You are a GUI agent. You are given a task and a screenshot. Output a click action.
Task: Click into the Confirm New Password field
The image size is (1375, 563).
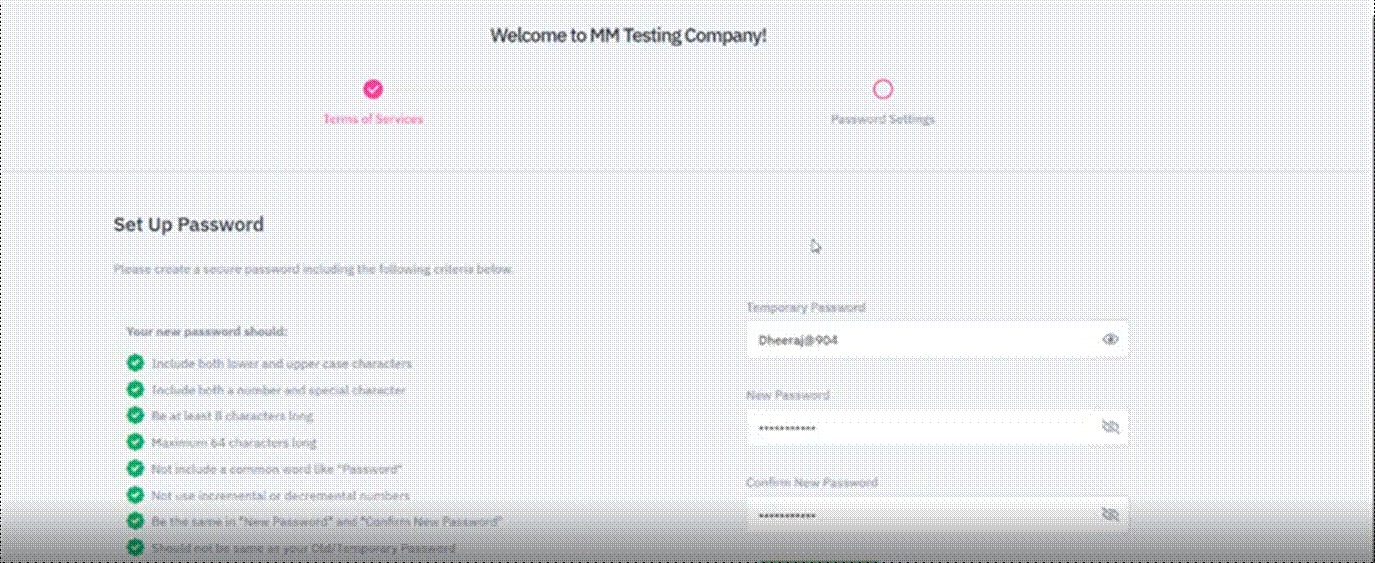click(x=920, y=514)
